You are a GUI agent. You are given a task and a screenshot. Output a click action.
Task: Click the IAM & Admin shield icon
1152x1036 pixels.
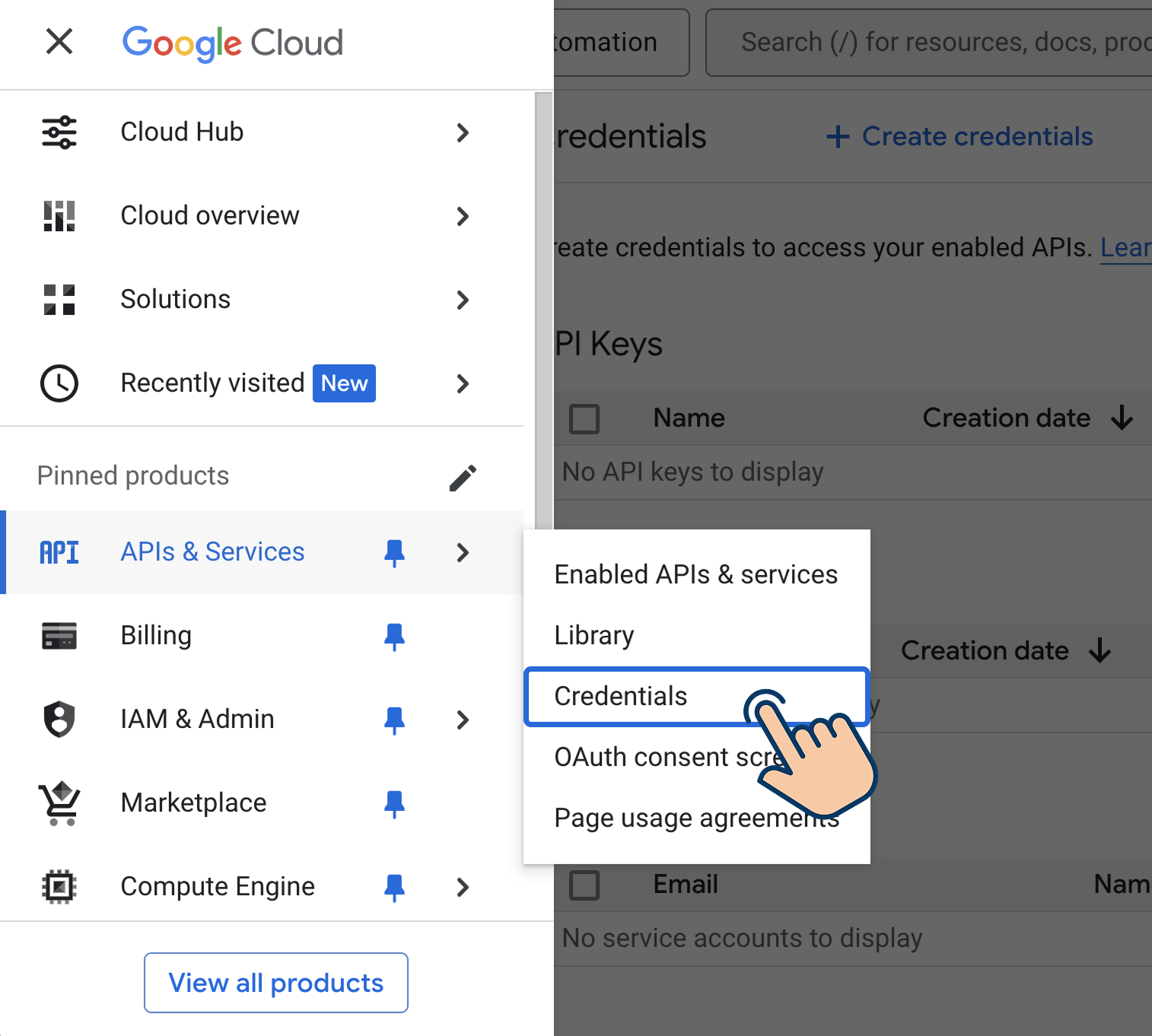(59, 720)
